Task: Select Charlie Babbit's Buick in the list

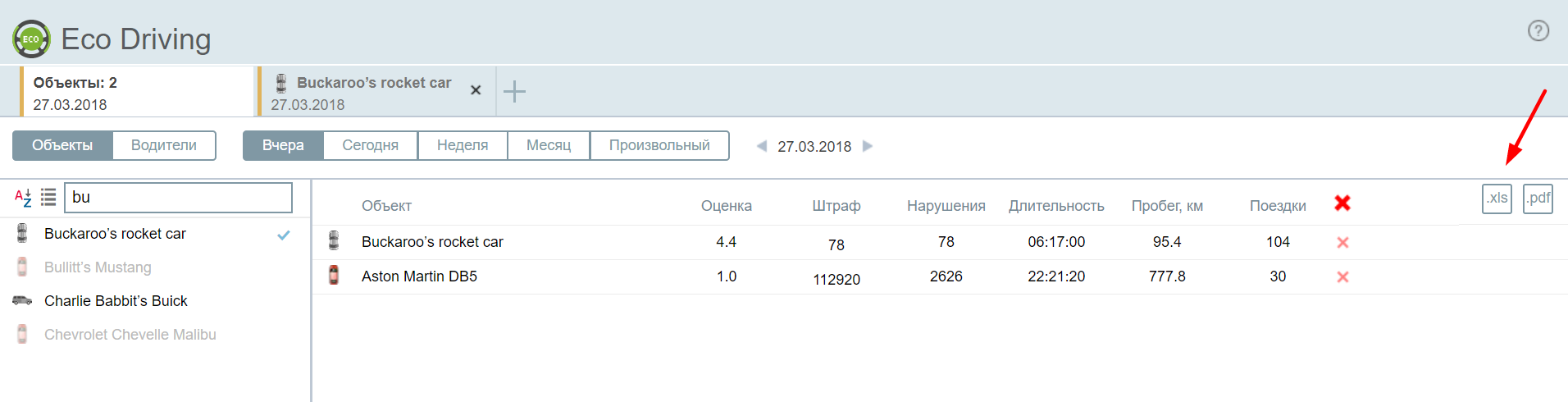Action: pos(116,301)
